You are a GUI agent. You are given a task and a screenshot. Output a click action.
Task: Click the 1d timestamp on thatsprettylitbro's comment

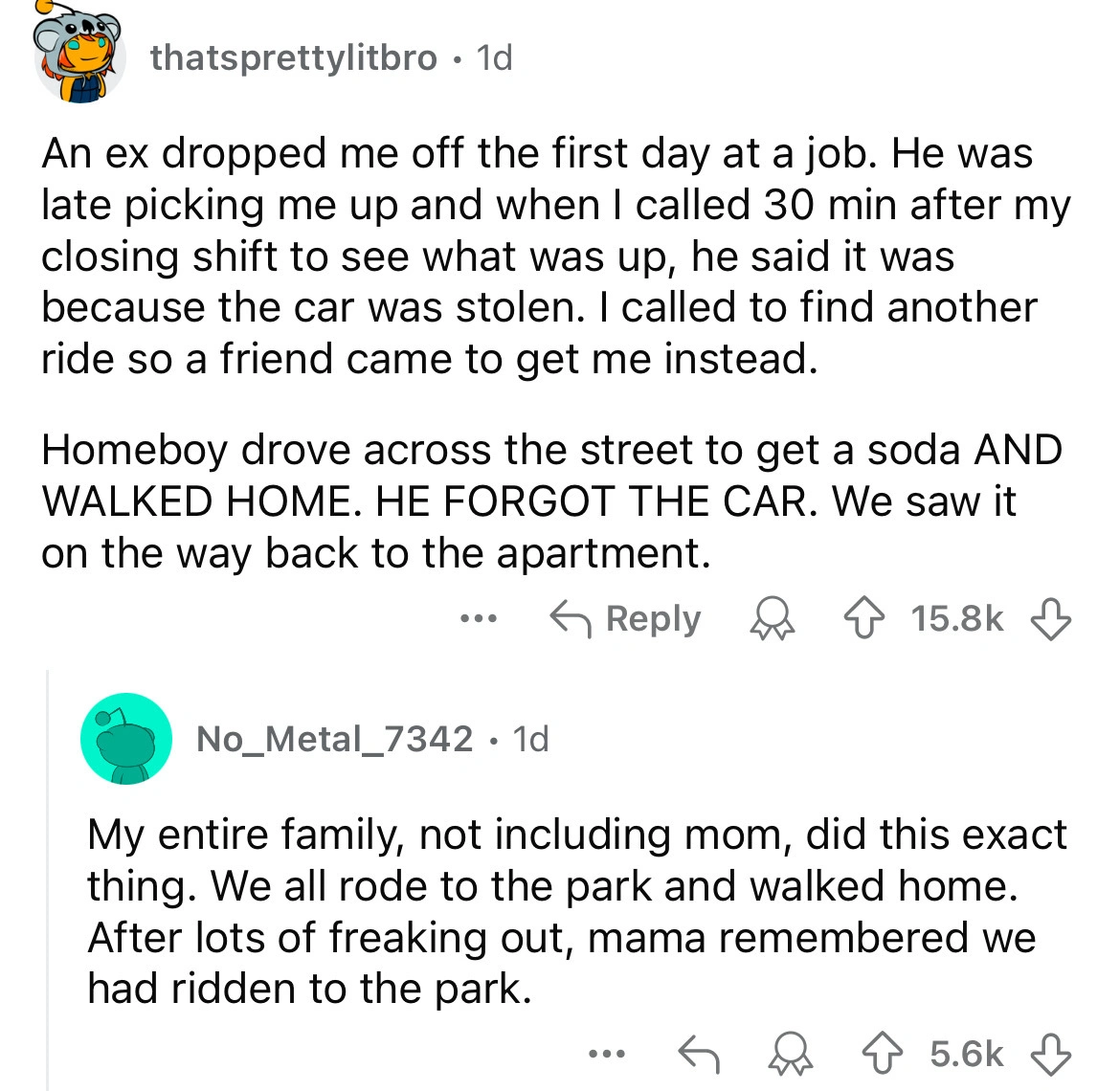pyautogui.click(x=495, y=58)
